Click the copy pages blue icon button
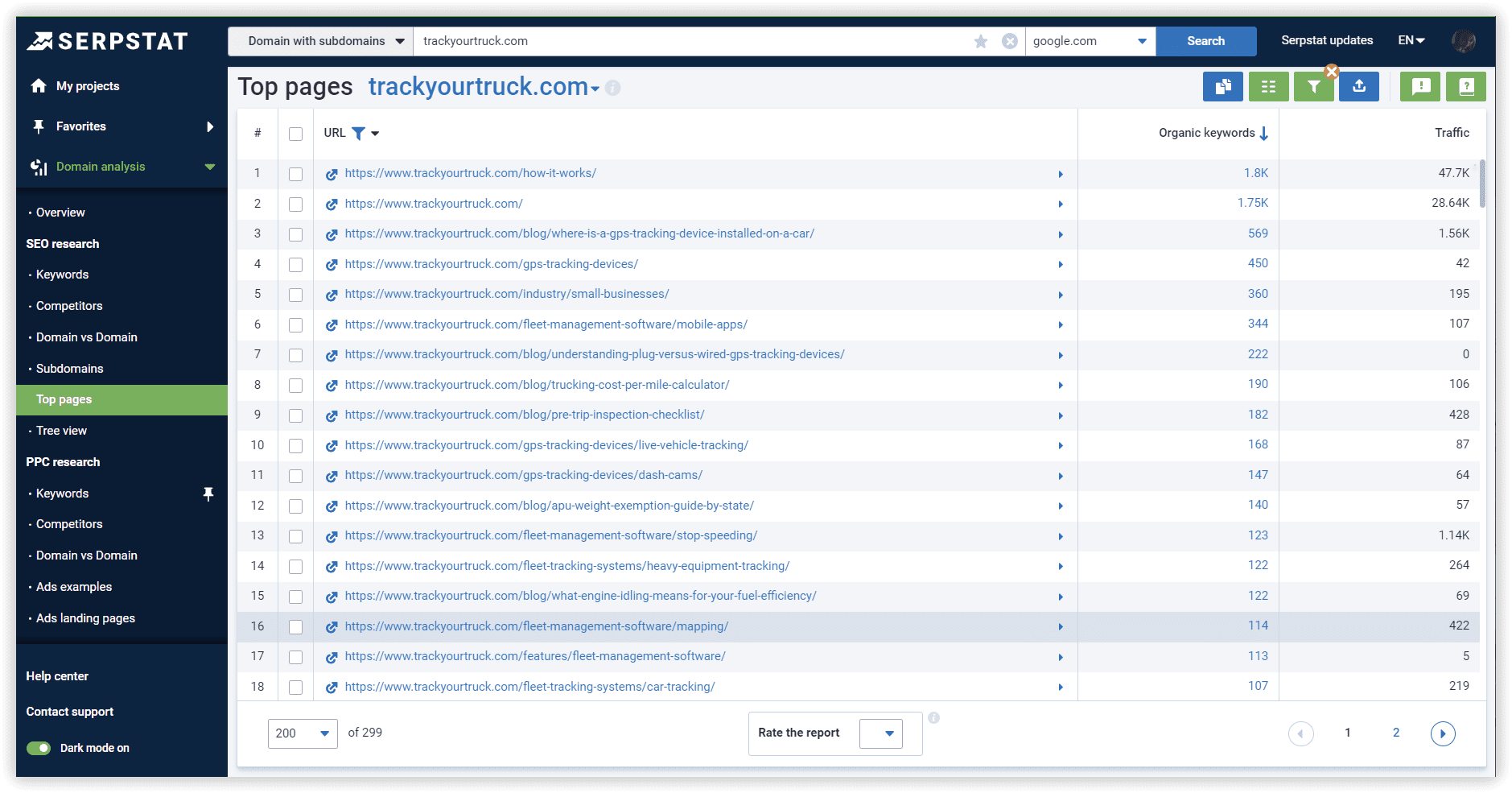The height and width of the screenshot is (793, 1512). click(1222, 87)
